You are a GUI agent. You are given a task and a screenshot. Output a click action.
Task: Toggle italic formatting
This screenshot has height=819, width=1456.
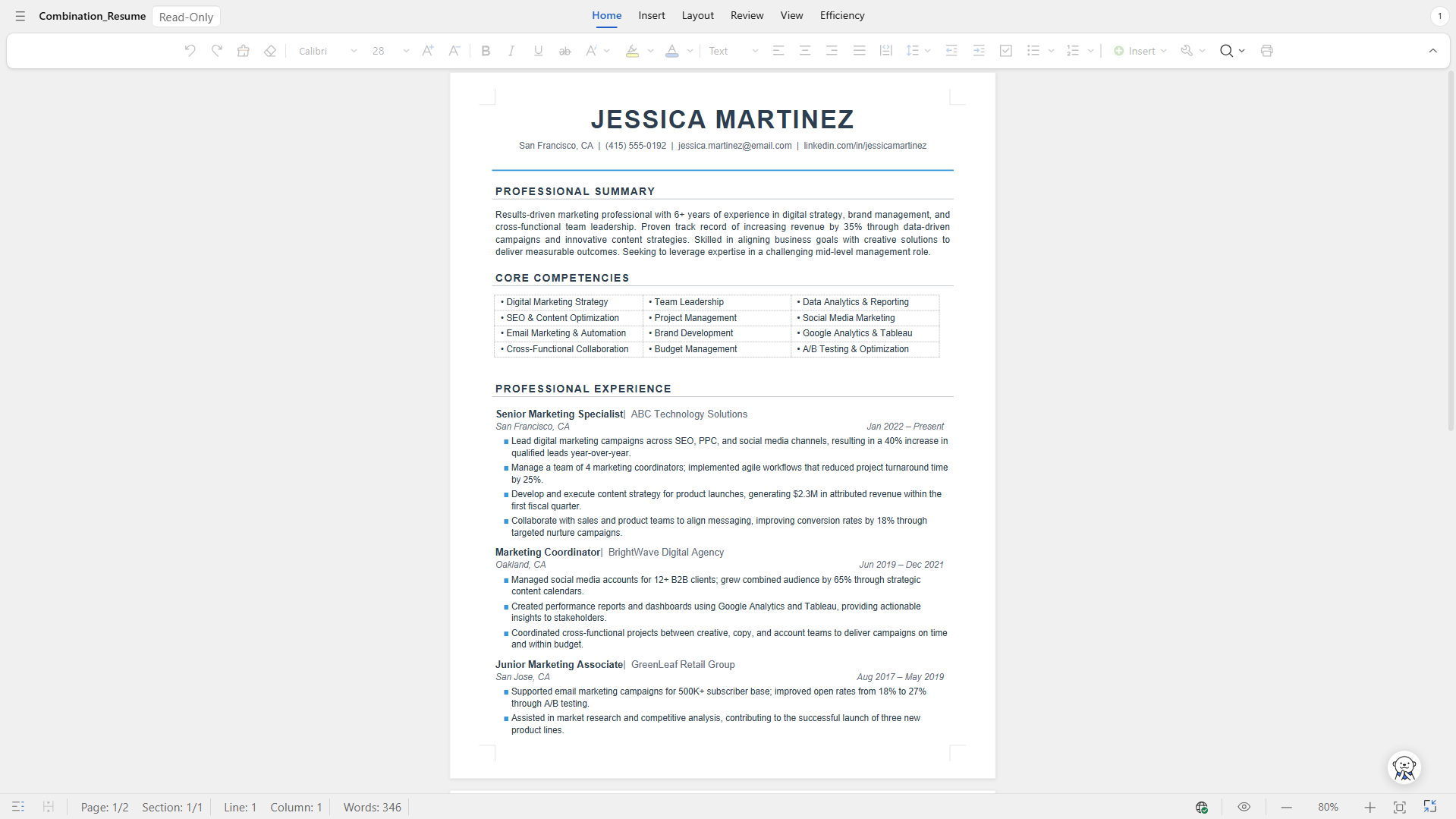[x=511, y=51]
